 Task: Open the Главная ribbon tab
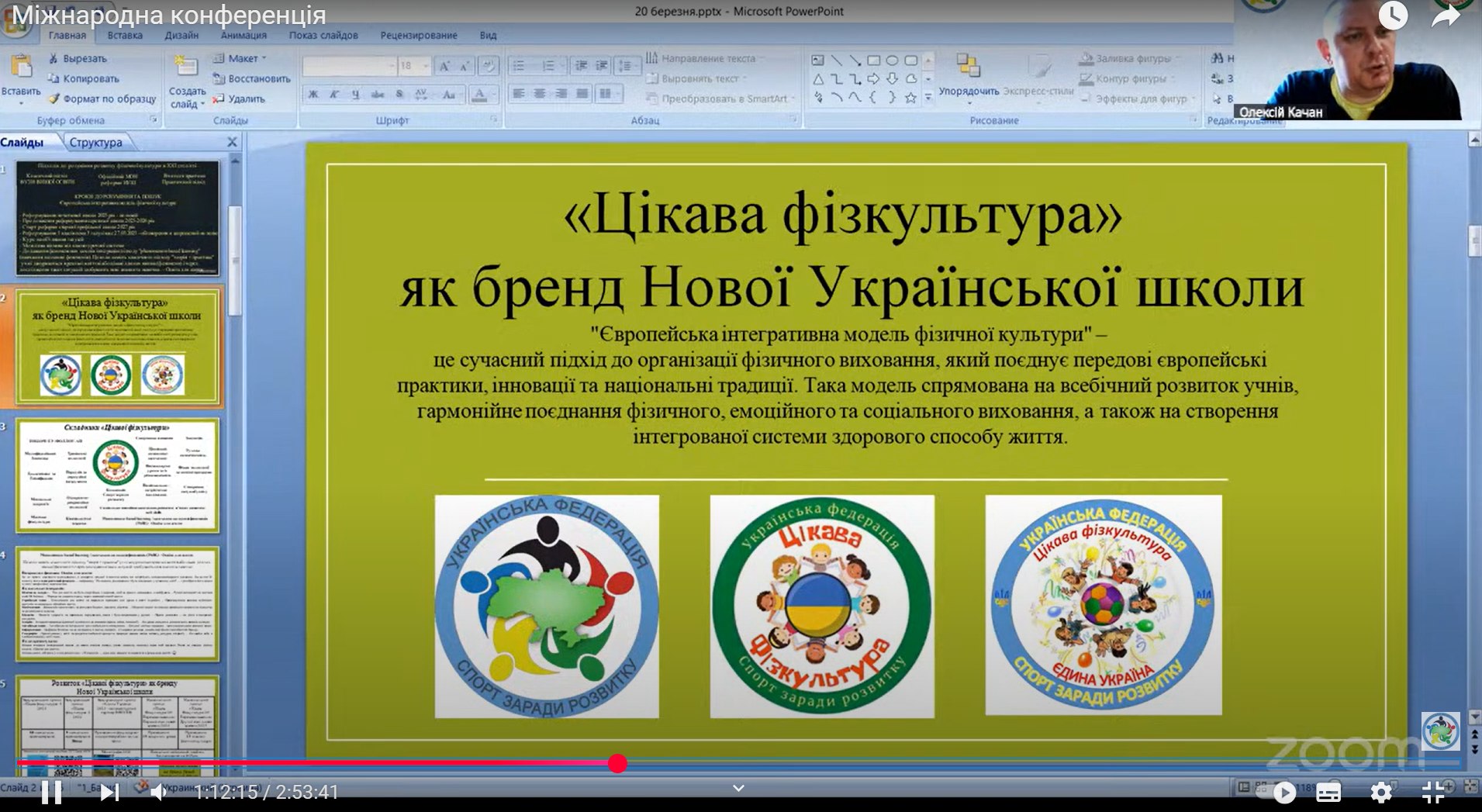[67, 36]
